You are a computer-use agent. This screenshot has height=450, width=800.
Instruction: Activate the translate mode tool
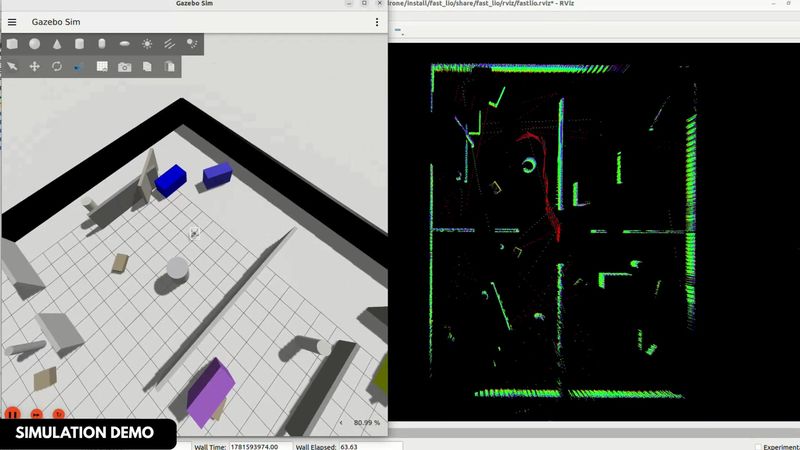pos(35,66)
